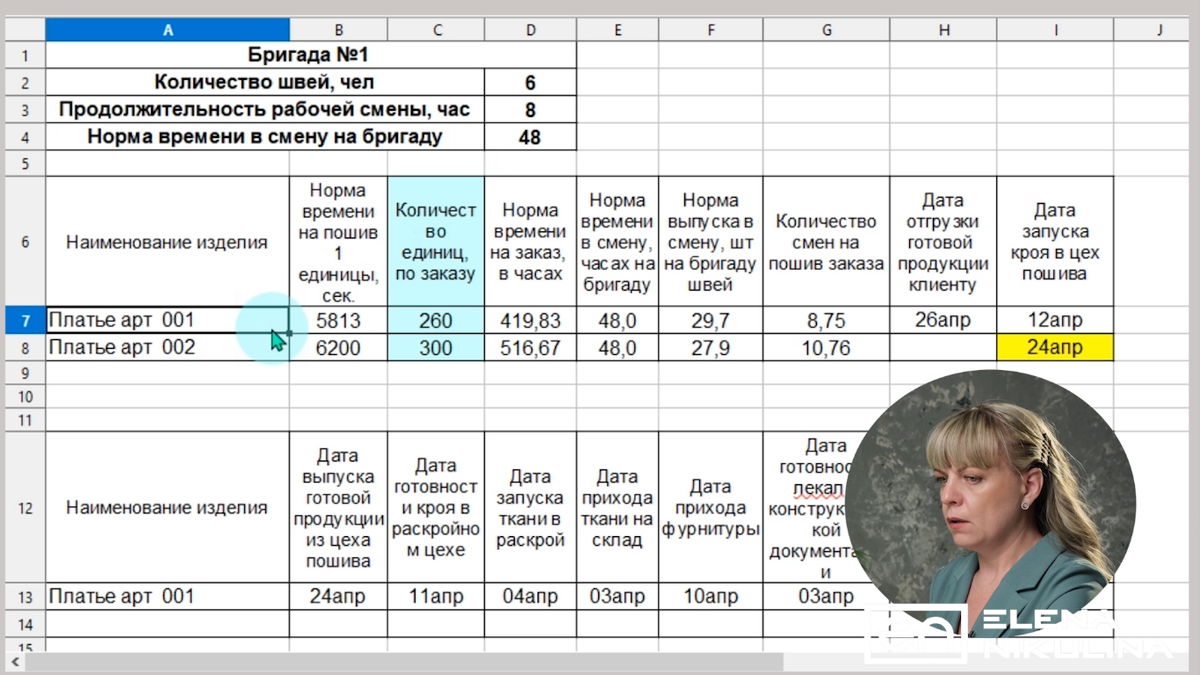The image size is (1200, 675).
Task: Click the cell '10апр'
Action: coord(711,597)
